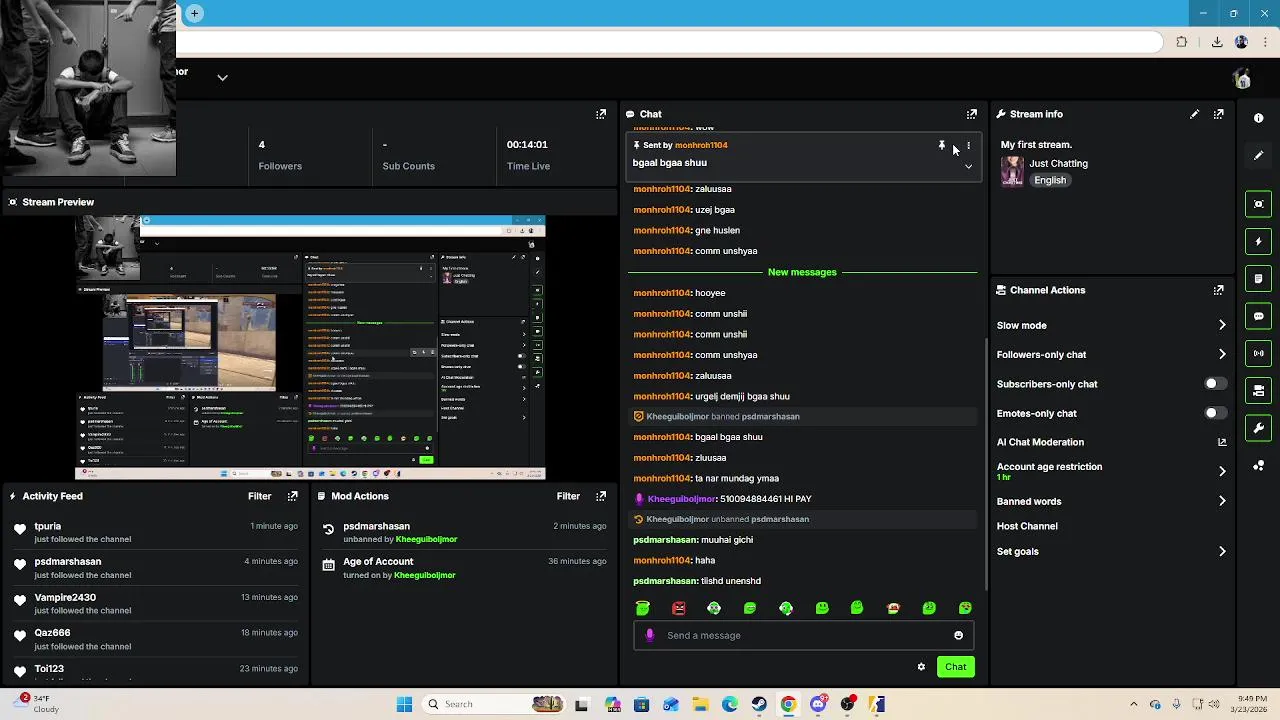
Task: Pop out the Stream info panel
Action: tap(1218, 114)
